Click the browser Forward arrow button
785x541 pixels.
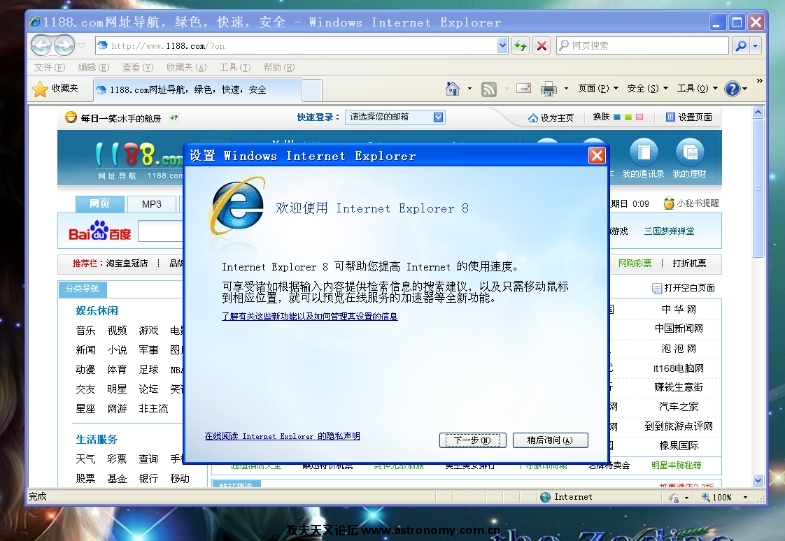coord(64,46)
